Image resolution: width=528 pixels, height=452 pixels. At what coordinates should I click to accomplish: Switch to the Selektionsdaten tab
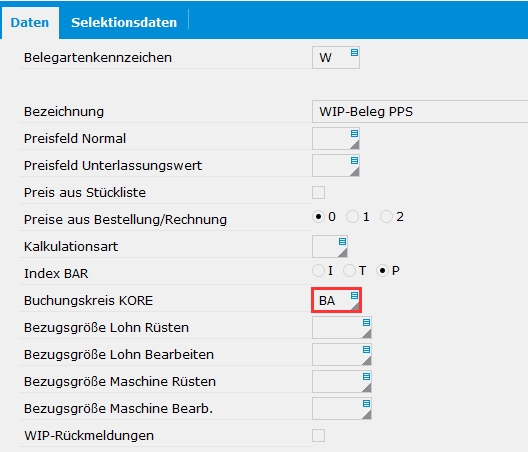point(124,23)
